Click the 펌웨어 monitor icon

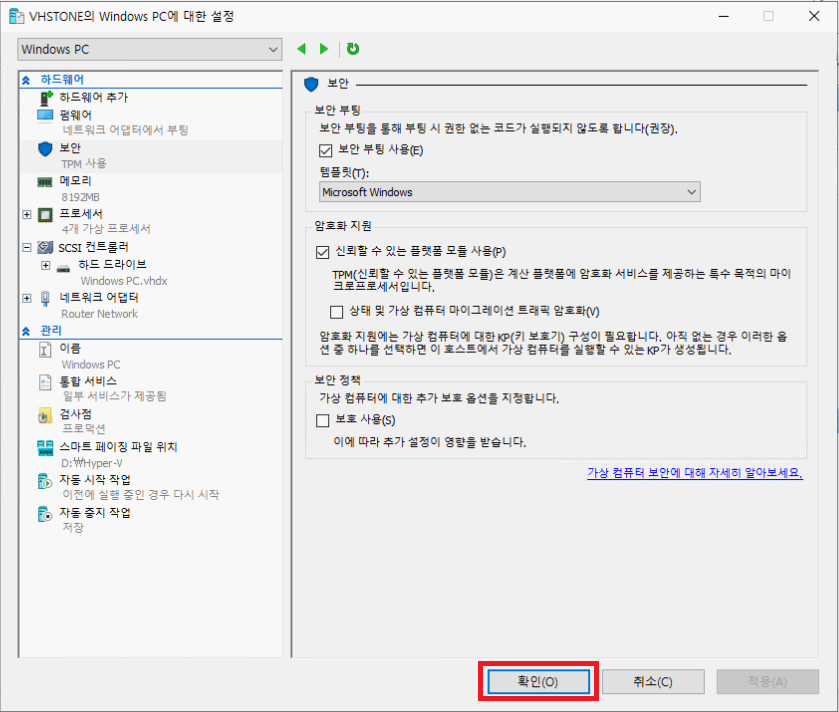45,116
